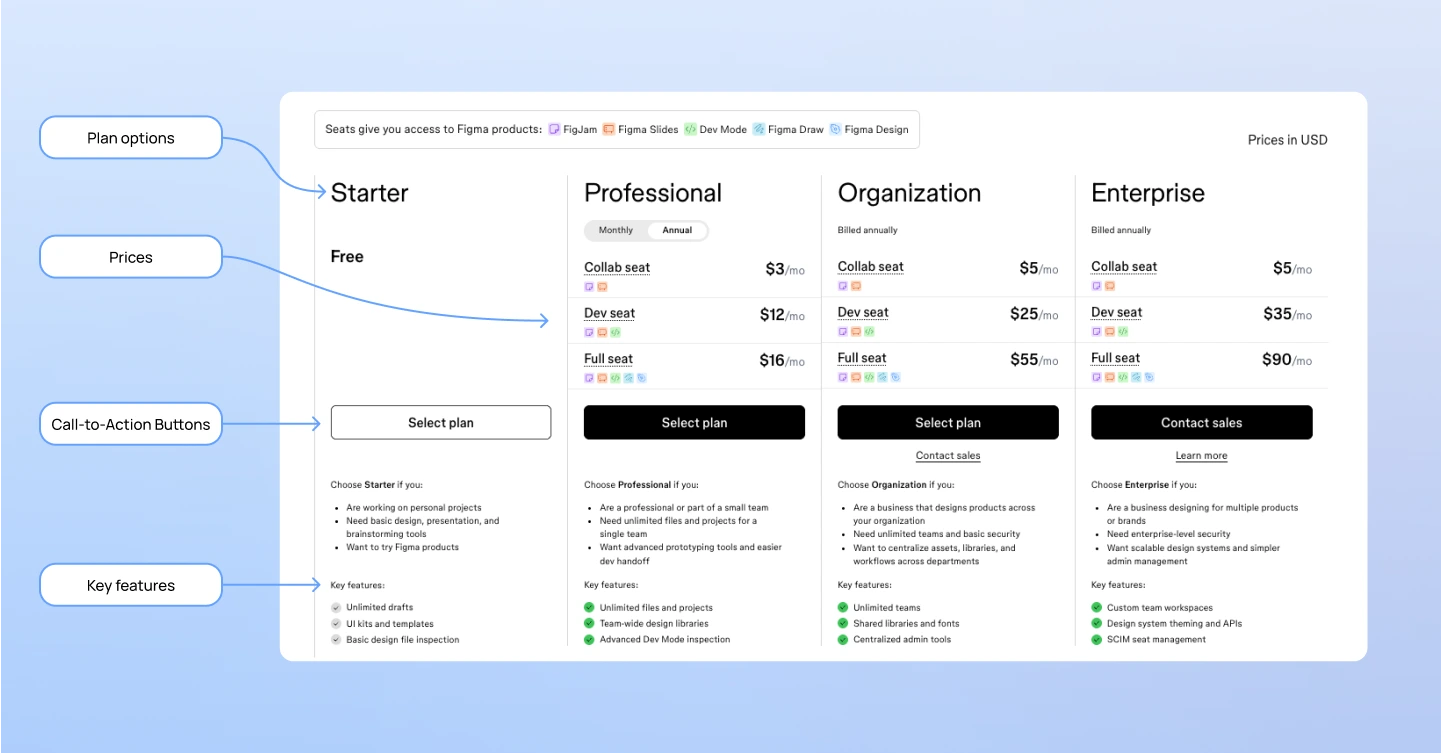This screenshot has height=753, width=1441.
Task: Switch Professional billing to Monthly
Action: pyautogui.click(x=616, y=230)
